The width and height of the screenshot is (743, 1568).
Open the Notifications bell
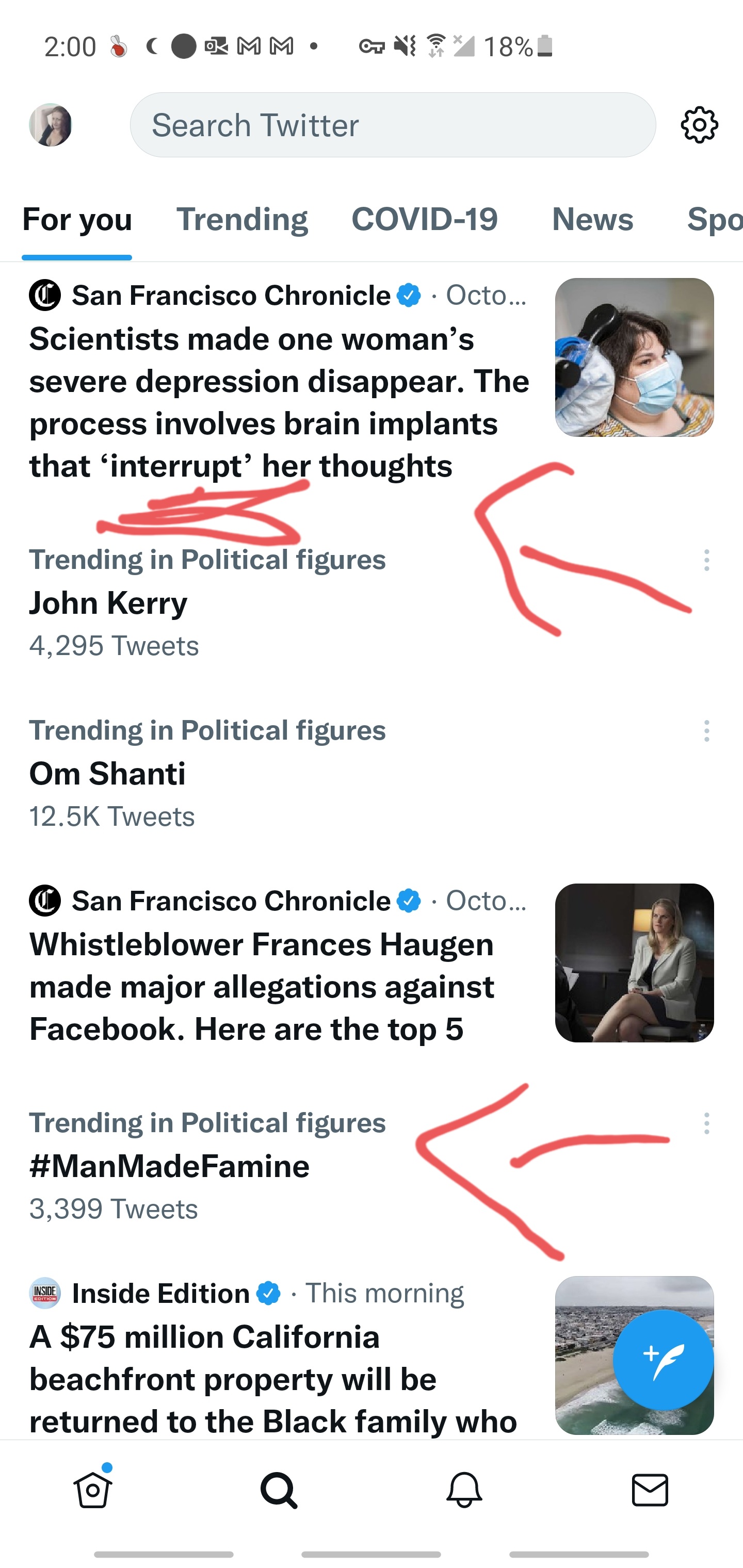(464, 1490)
